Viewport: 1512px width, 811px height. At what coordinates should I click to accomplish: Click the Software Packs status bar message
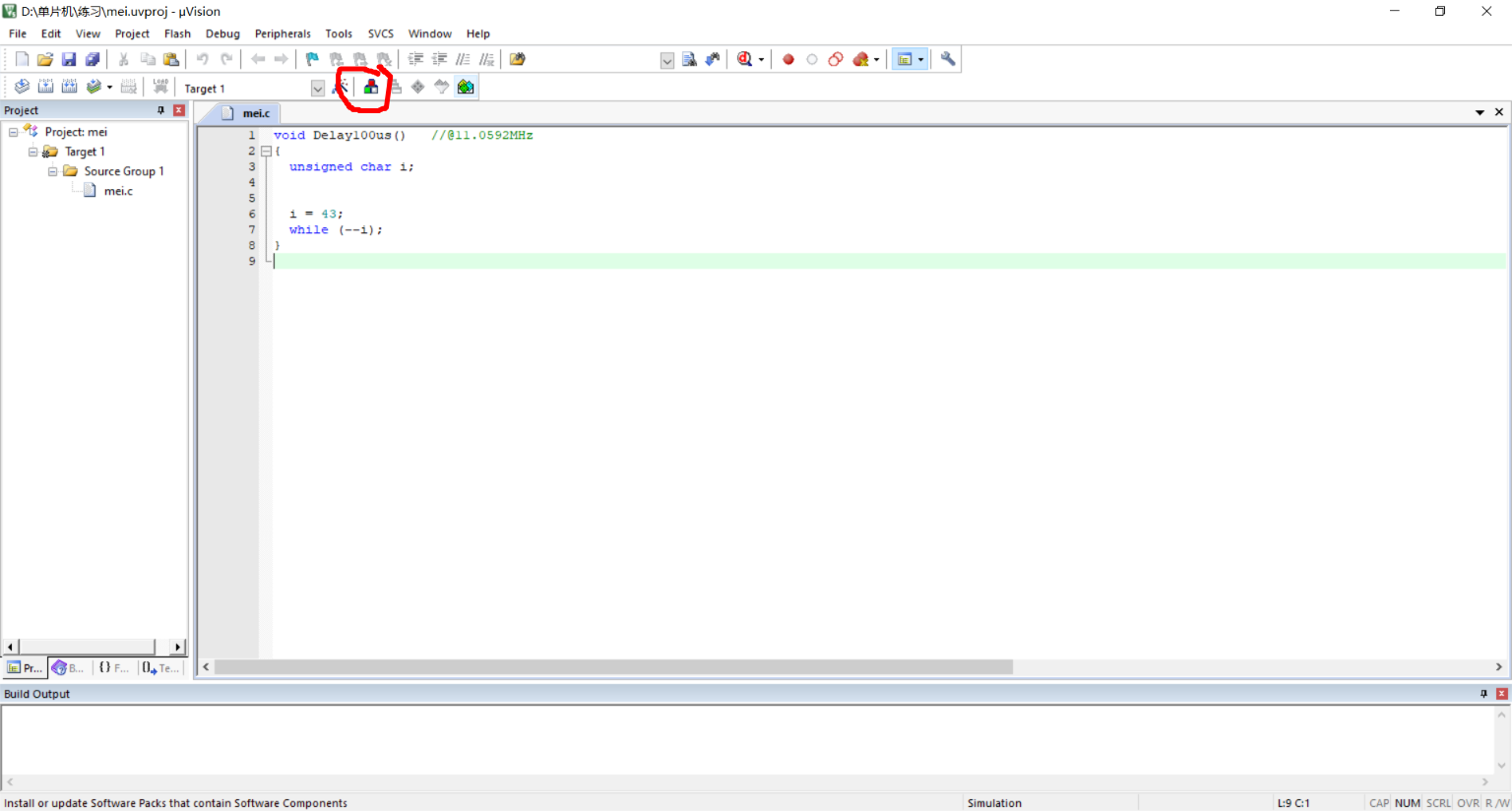pos(177,802)
